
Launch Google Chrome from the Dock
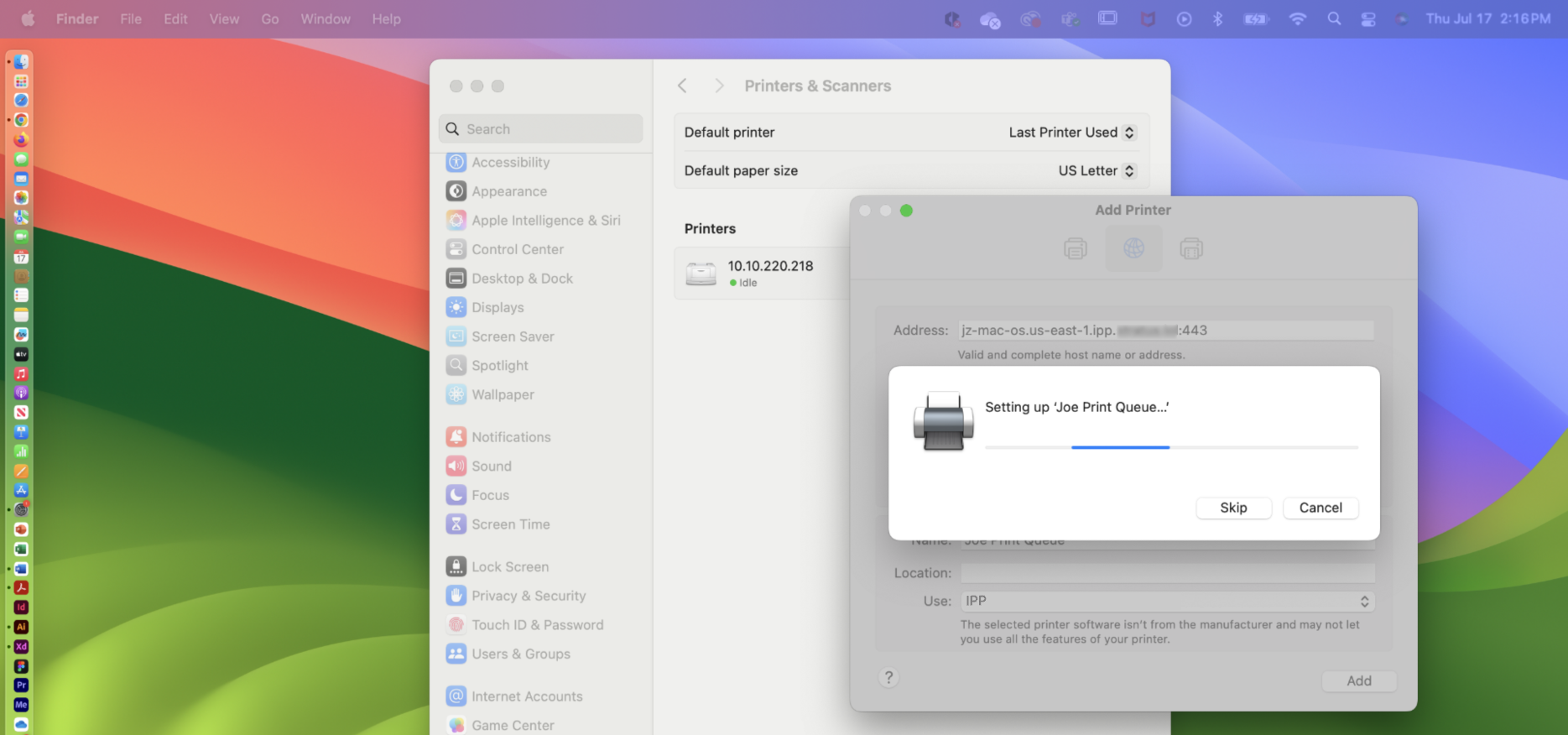coord(21,120)
